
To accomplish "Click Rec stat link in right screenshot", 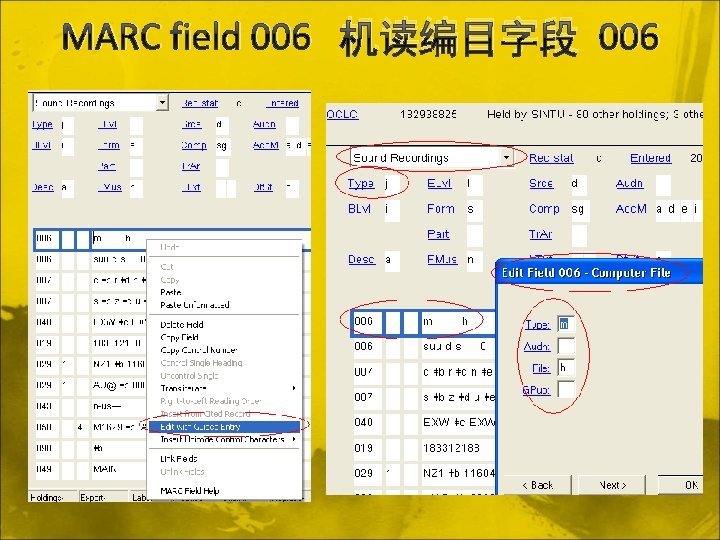I will point(551,158).
